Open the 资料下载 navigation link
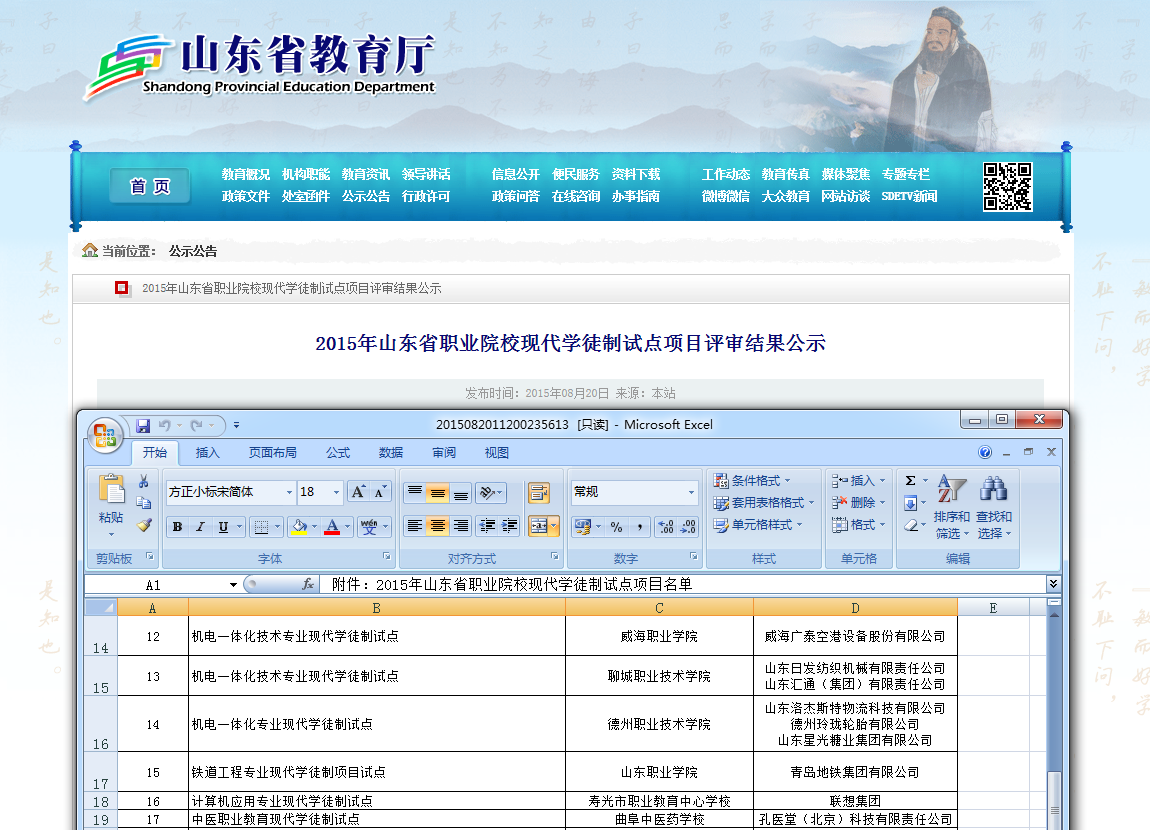Screen dimensions: 1150x830 pyautogui.click(x=636, y=174)
